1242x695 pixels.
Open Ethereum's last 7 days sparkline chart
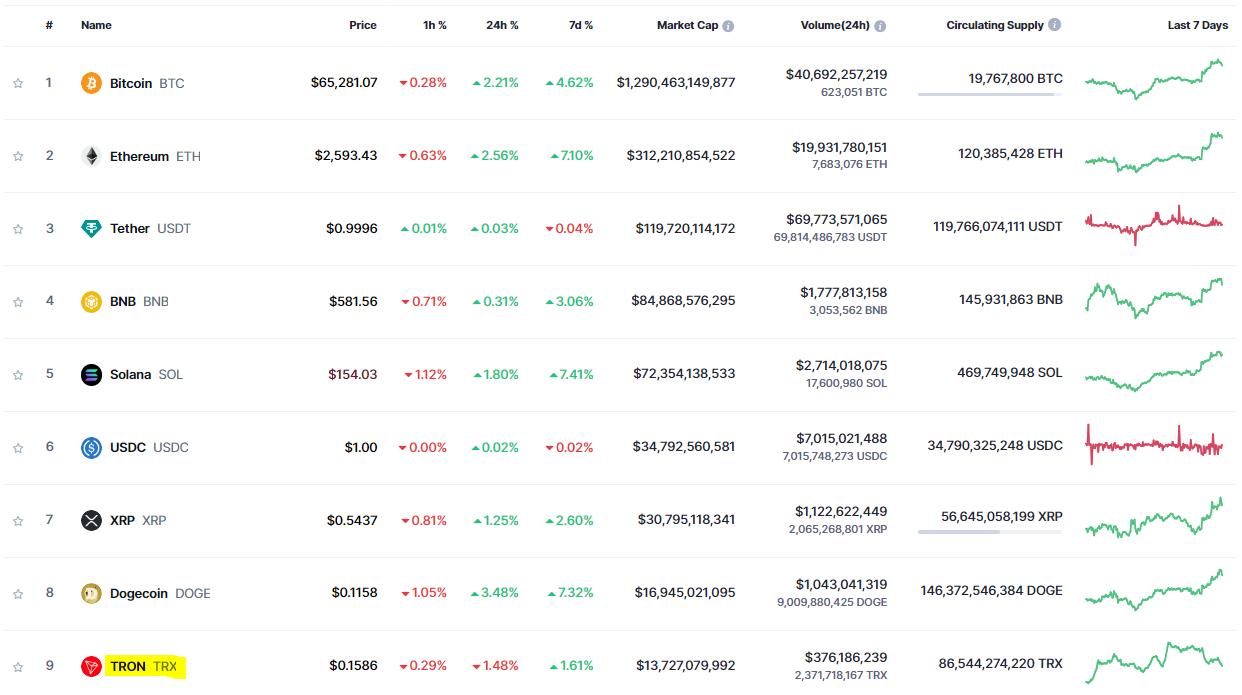[x=1154, y=153]
